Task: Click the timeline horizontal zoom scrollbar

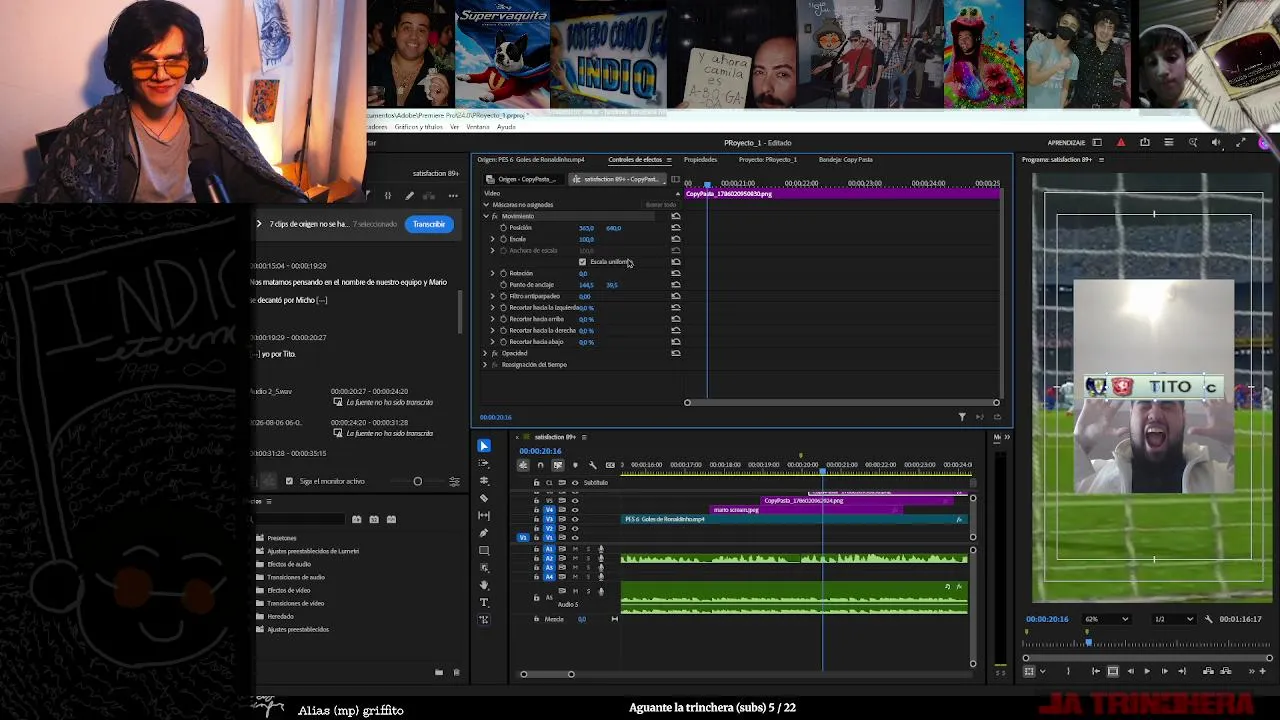Action: pos(547,674)
